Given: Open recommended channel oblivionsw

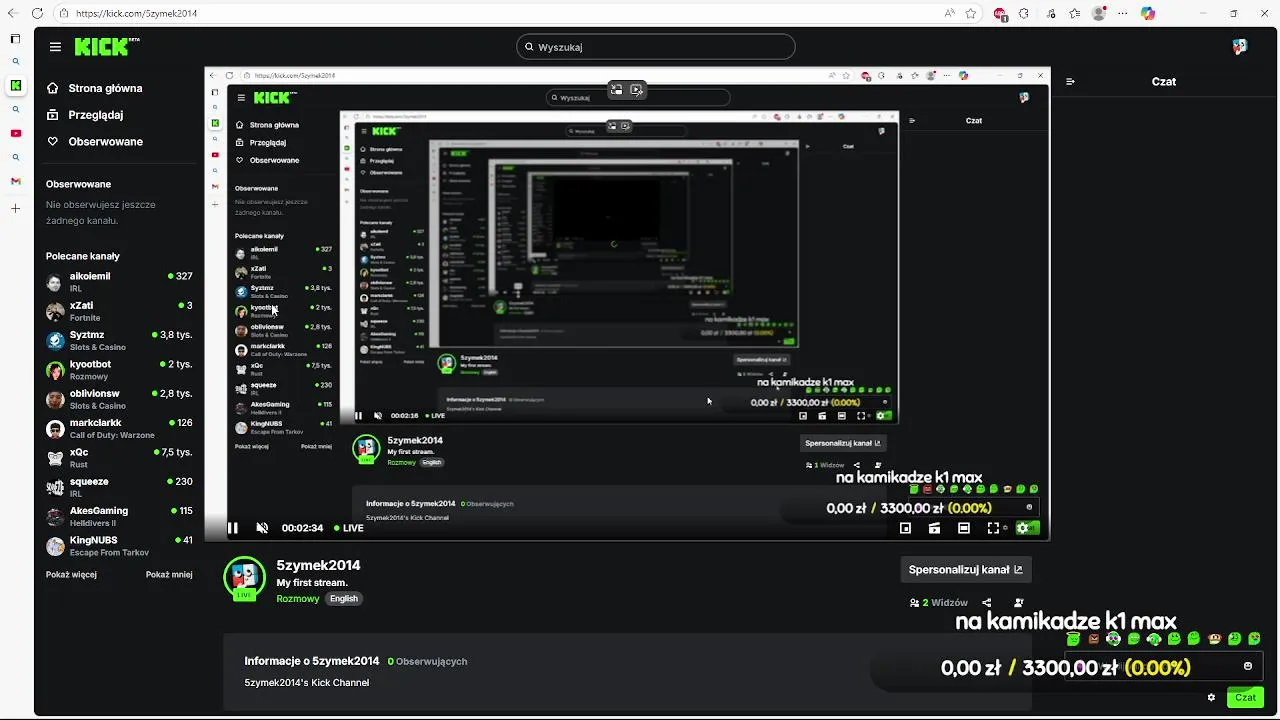Looking at the screenshot, I should click(119, 399).
